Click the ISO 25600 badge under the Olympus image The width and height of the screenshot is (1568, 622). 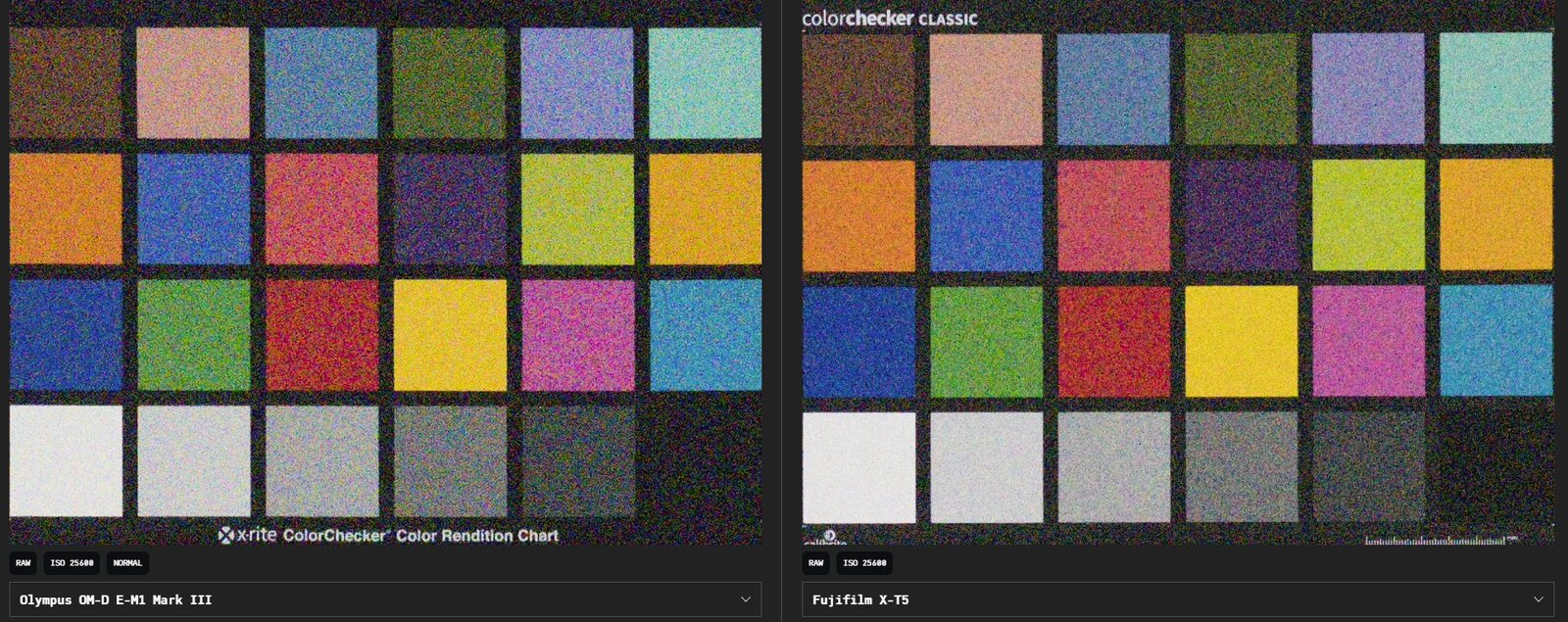pos(72,563)
